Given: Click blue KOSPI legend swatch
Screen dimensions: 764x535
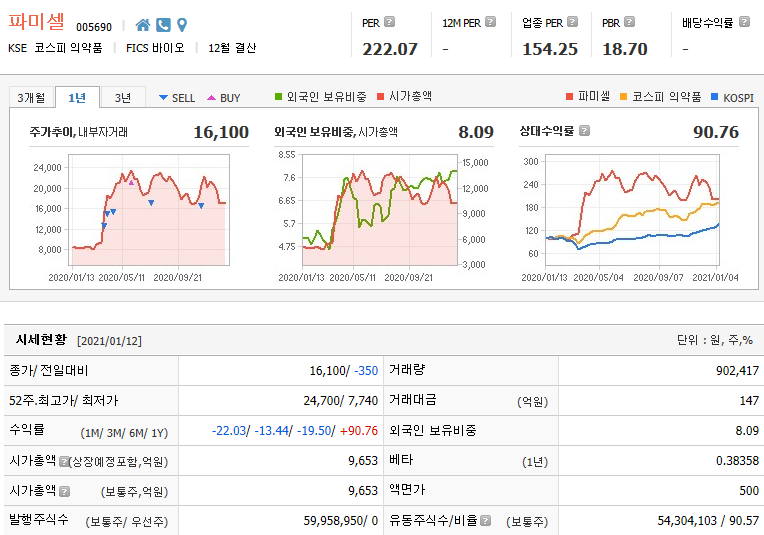Looking at the screenshot, I should point(715,96).
